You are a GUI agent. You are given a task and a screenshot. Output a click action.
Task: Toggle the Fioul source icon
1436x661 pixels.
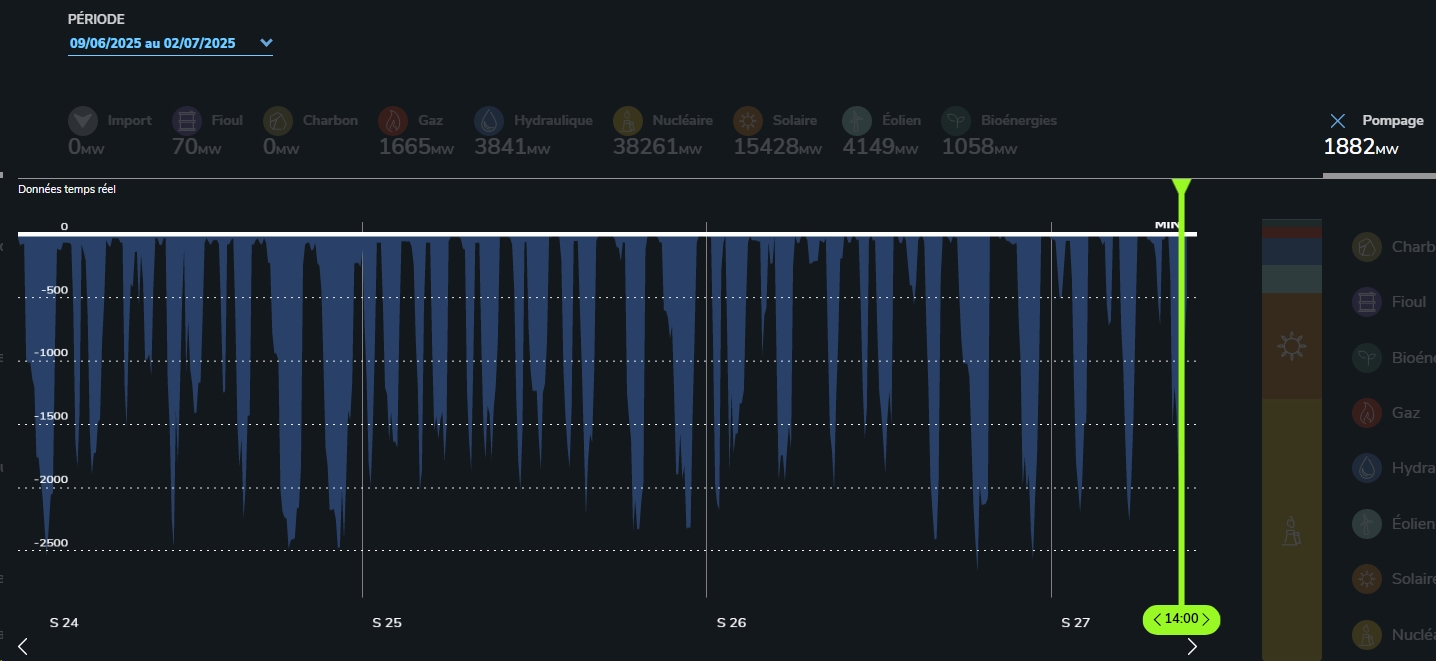point(187,121)
